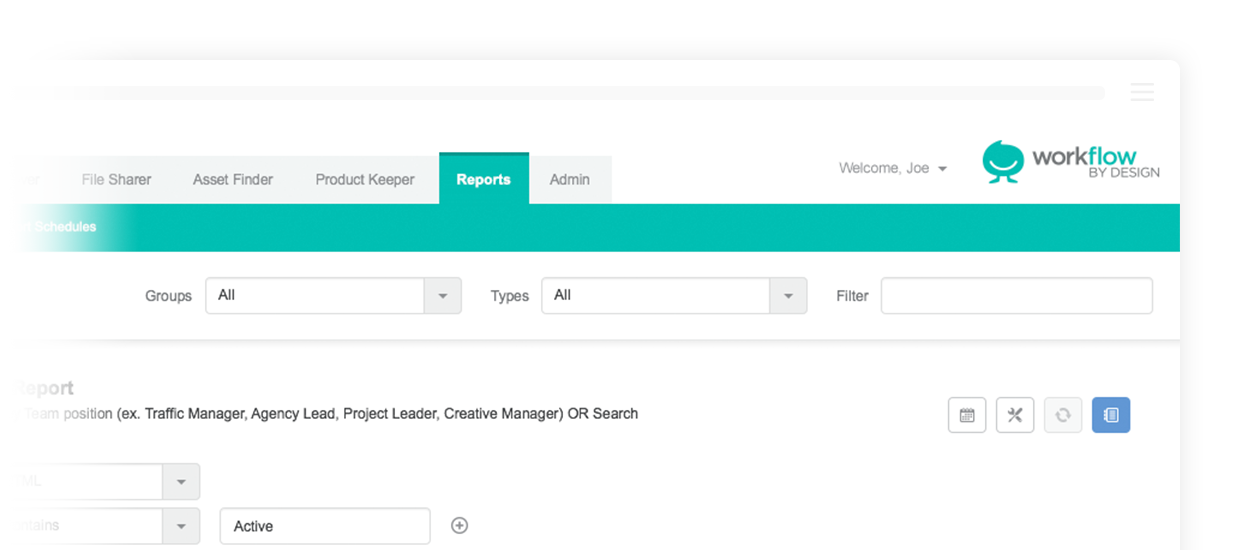This screenshot has width=1240, height=550.
Task: Switch to the File Sharer tab
Action: click(116, 180)
